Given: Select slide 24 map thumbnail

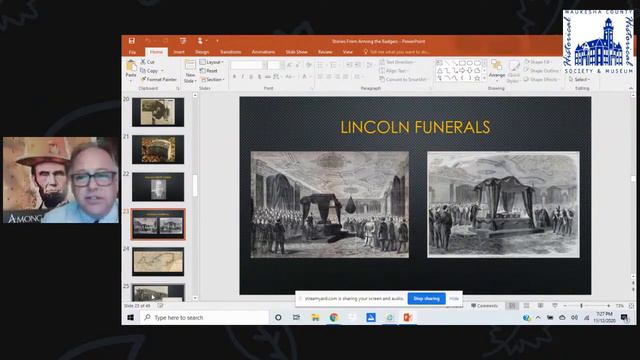Looking at the screenshot, I should (158, 262).
